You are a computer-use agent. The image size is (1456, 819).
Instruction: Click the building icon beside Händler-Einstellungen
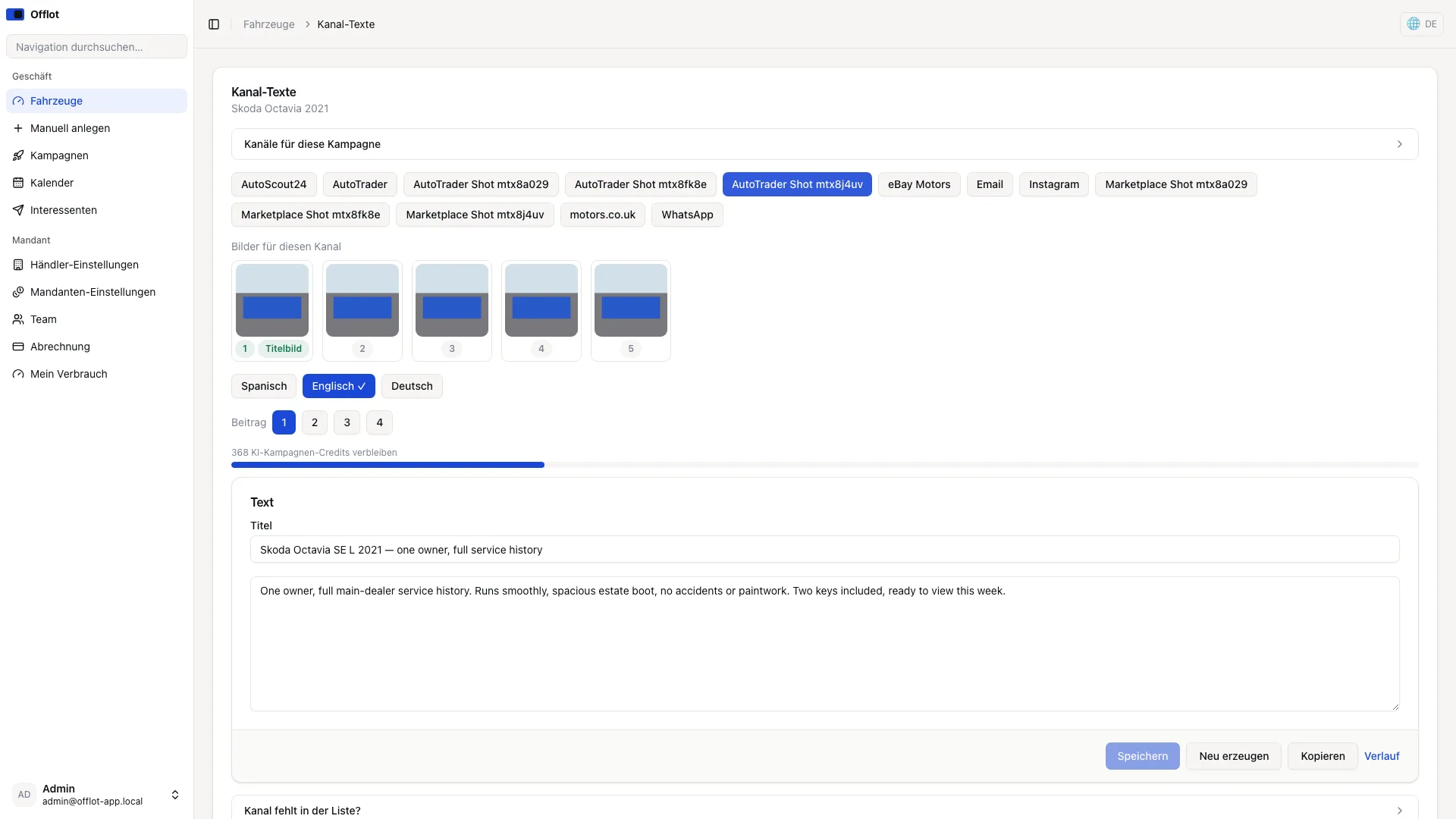click(x=18, y=265)
